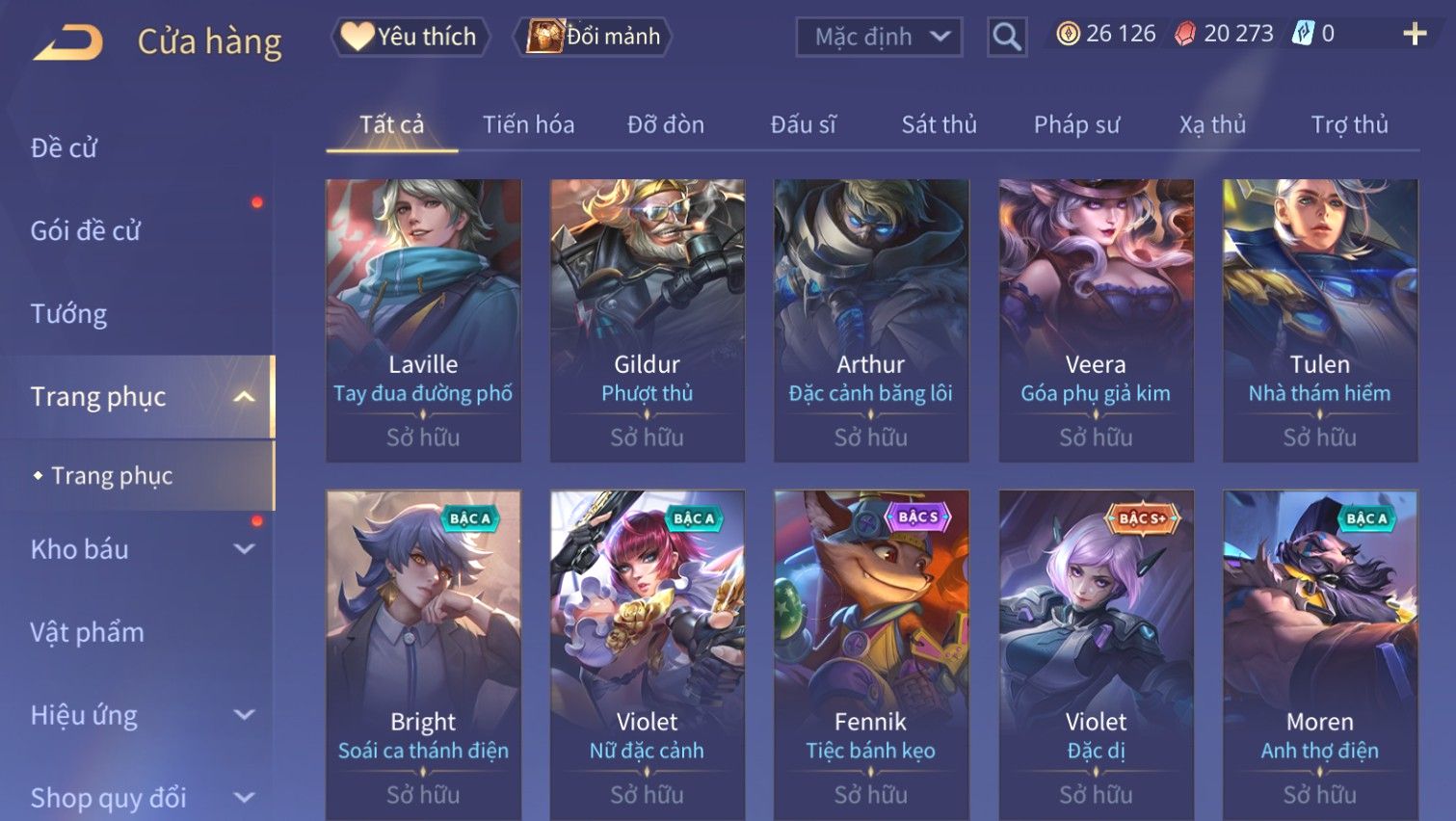Tap the chest icon on Đổi mảnh
Screen dimensions: 1456x821
(x=544, y=37)
